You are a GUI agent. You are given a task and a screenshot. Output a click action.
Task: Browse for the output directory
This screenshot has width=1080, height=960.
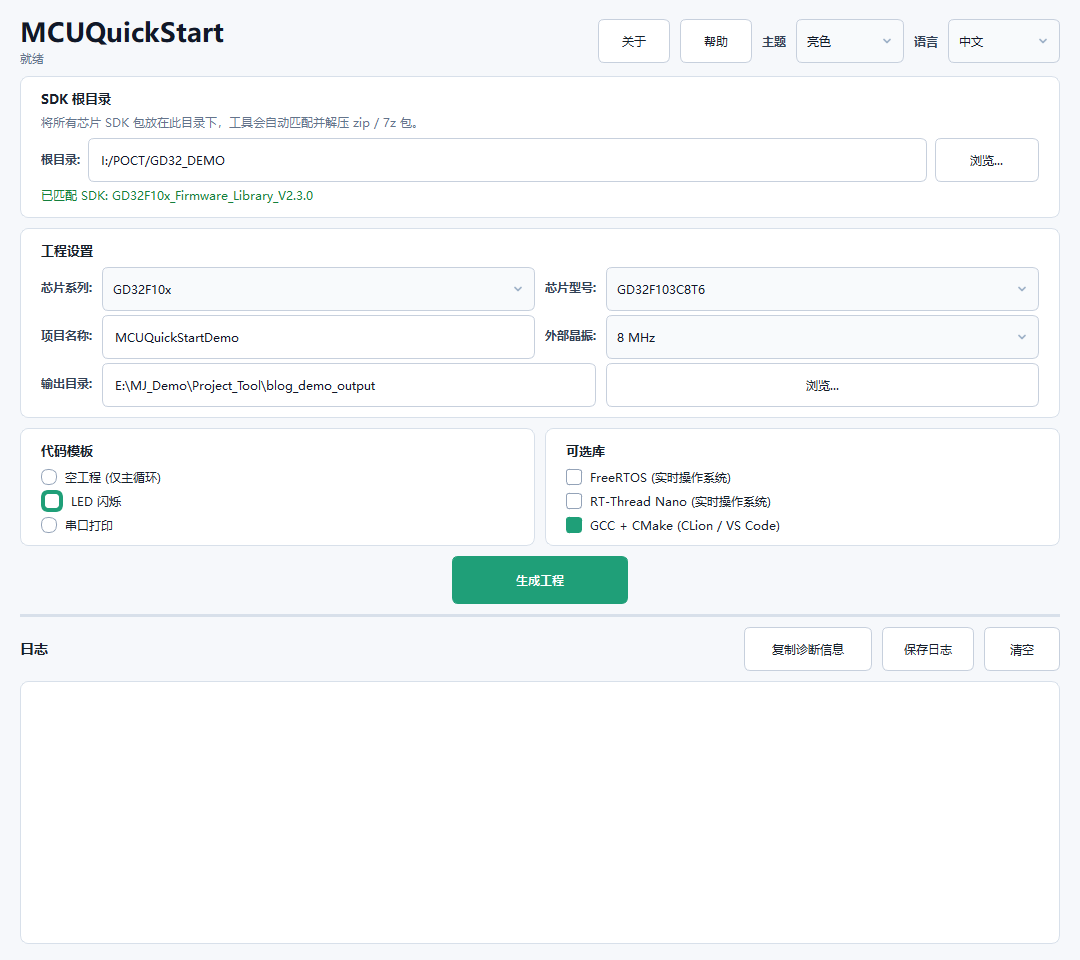[822, 386]
